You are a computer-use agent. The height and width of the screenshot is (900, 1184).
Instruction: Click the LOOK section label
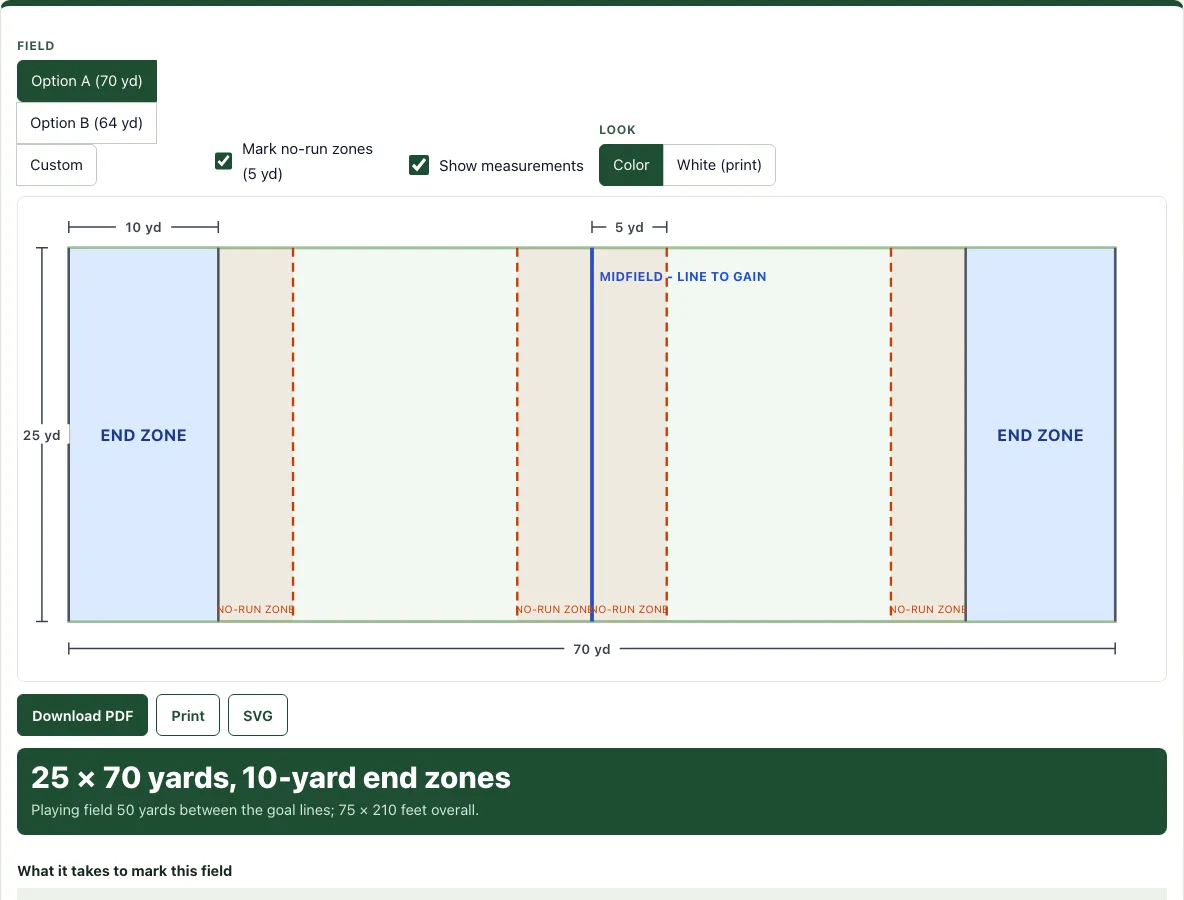[617, 130]
